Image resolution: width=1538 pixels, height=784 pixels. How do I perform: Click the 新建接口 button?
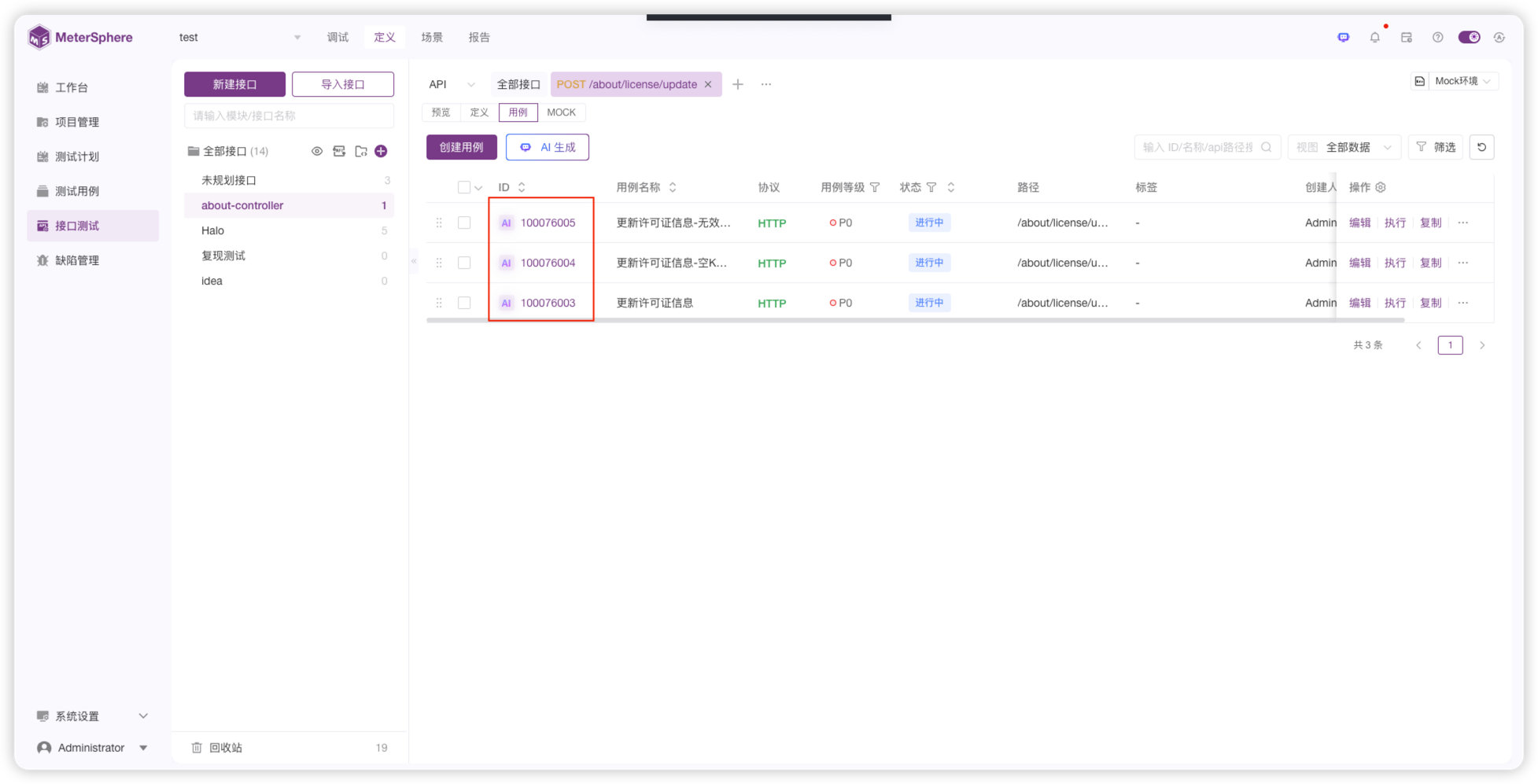point(234,84)
